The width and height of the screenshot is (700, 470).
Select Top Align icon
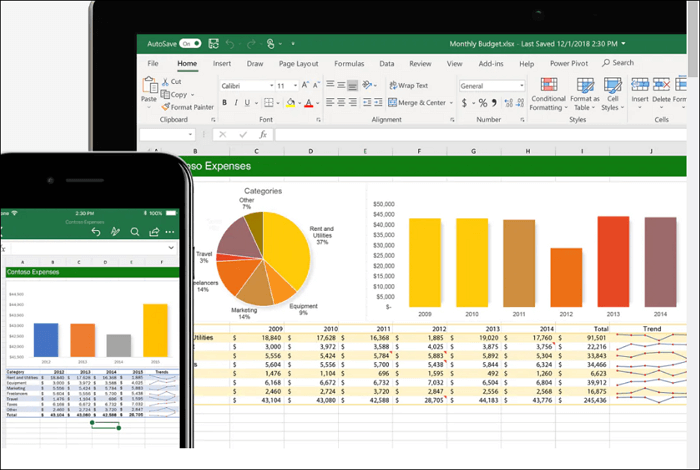tap(330, 84)
